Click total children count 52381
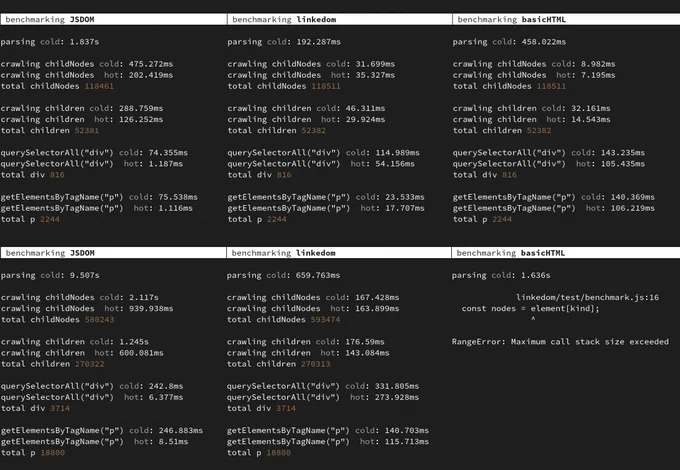The image size is (680, 470). 87,131
